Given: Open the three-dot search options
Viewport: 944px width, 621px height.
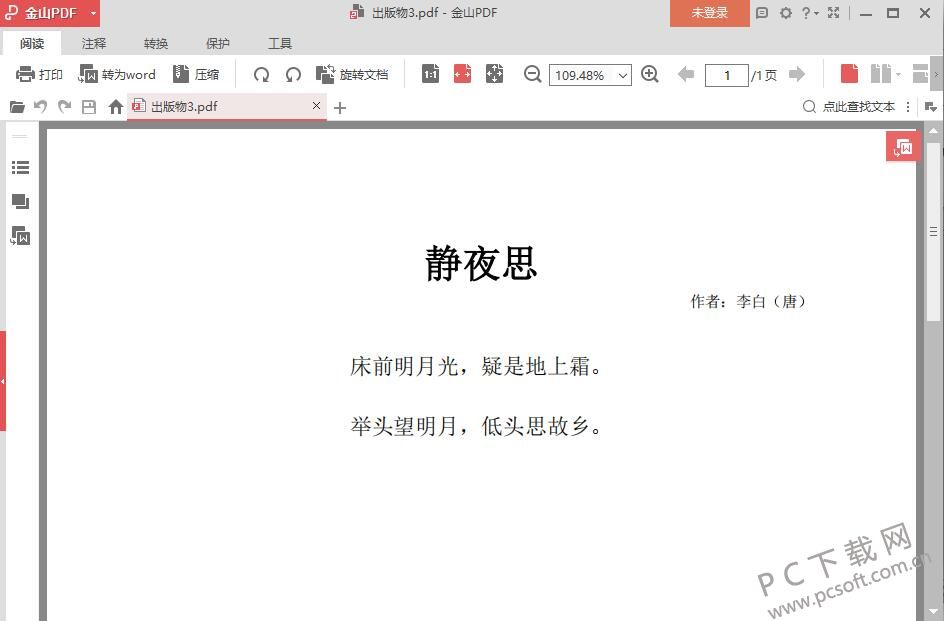Looking at the screenshot, I should pyautogui.click(x=908, y=107).
